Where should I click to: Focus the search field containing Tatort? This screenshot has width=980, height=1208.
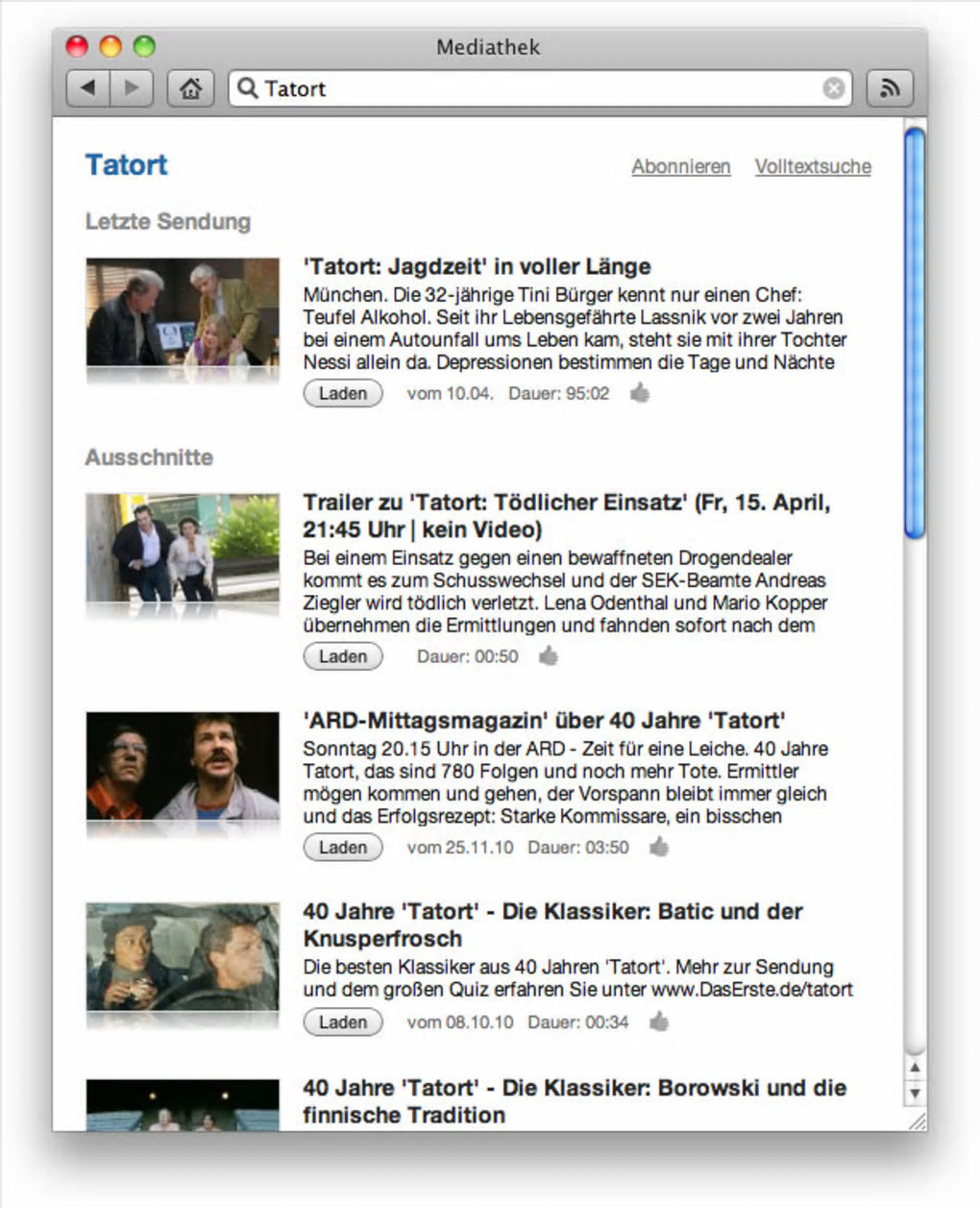pos(540,88)
